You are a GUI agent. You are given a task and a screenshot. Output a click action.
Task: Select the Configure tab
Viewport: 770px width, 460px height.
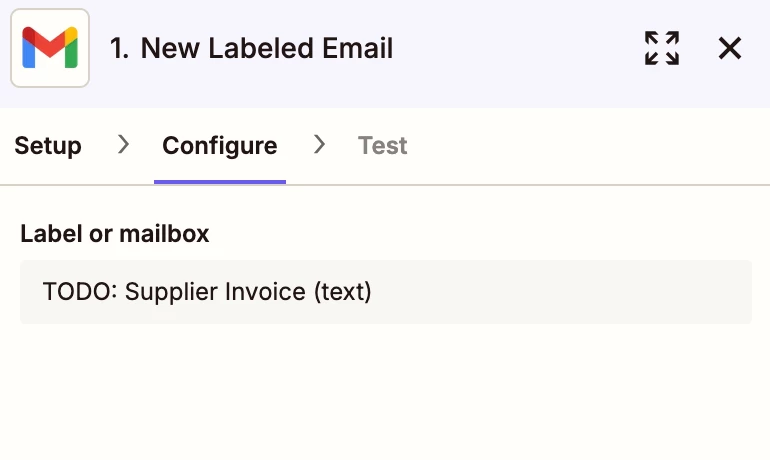click(x=220, y=146)
